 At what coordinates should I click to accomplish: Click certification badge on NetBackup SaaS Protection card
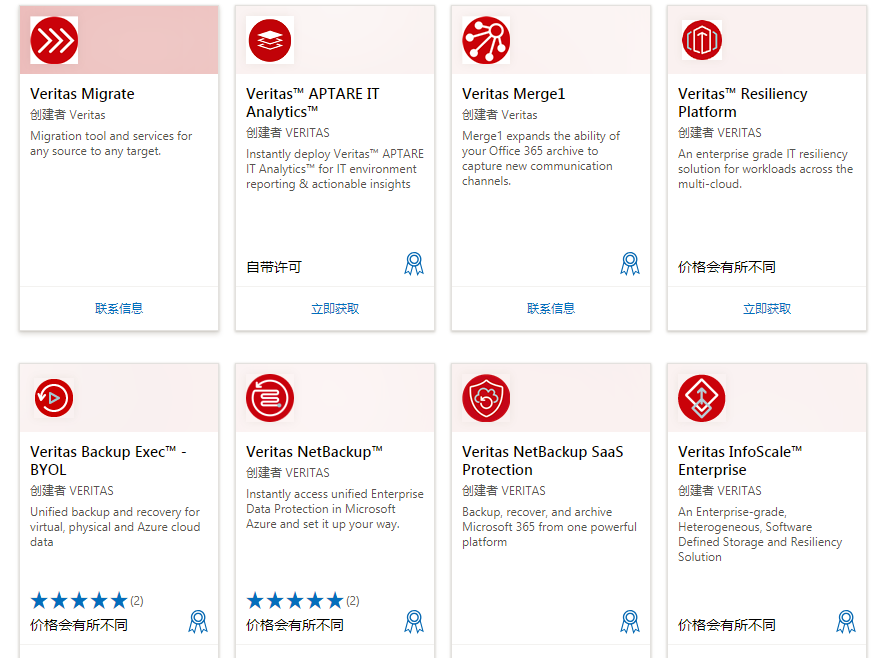pyautogui.click(x=630, y=622)
